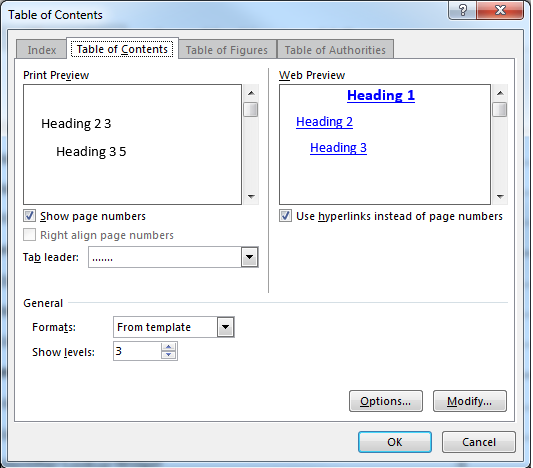533x468 pixels.
Task: Expand the Formats dropdown list
Action: click(225, 327)
